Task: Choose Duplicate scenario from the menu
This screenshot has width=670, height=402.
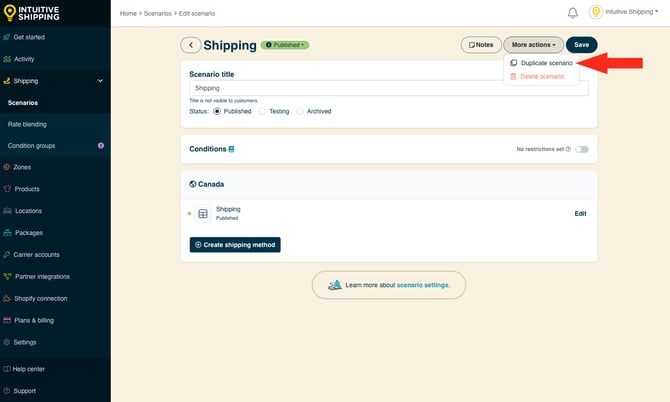Action: [546, 63]
